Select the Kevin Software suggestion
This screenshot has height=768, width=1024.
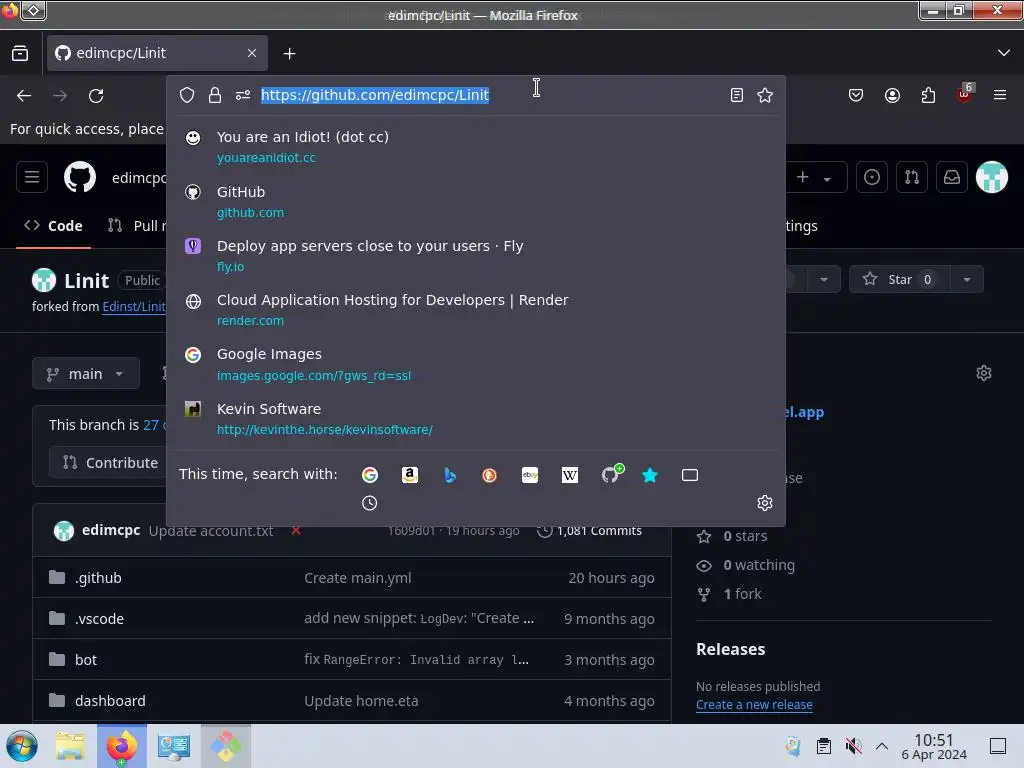pyautogui.click(x=475, y=419)
